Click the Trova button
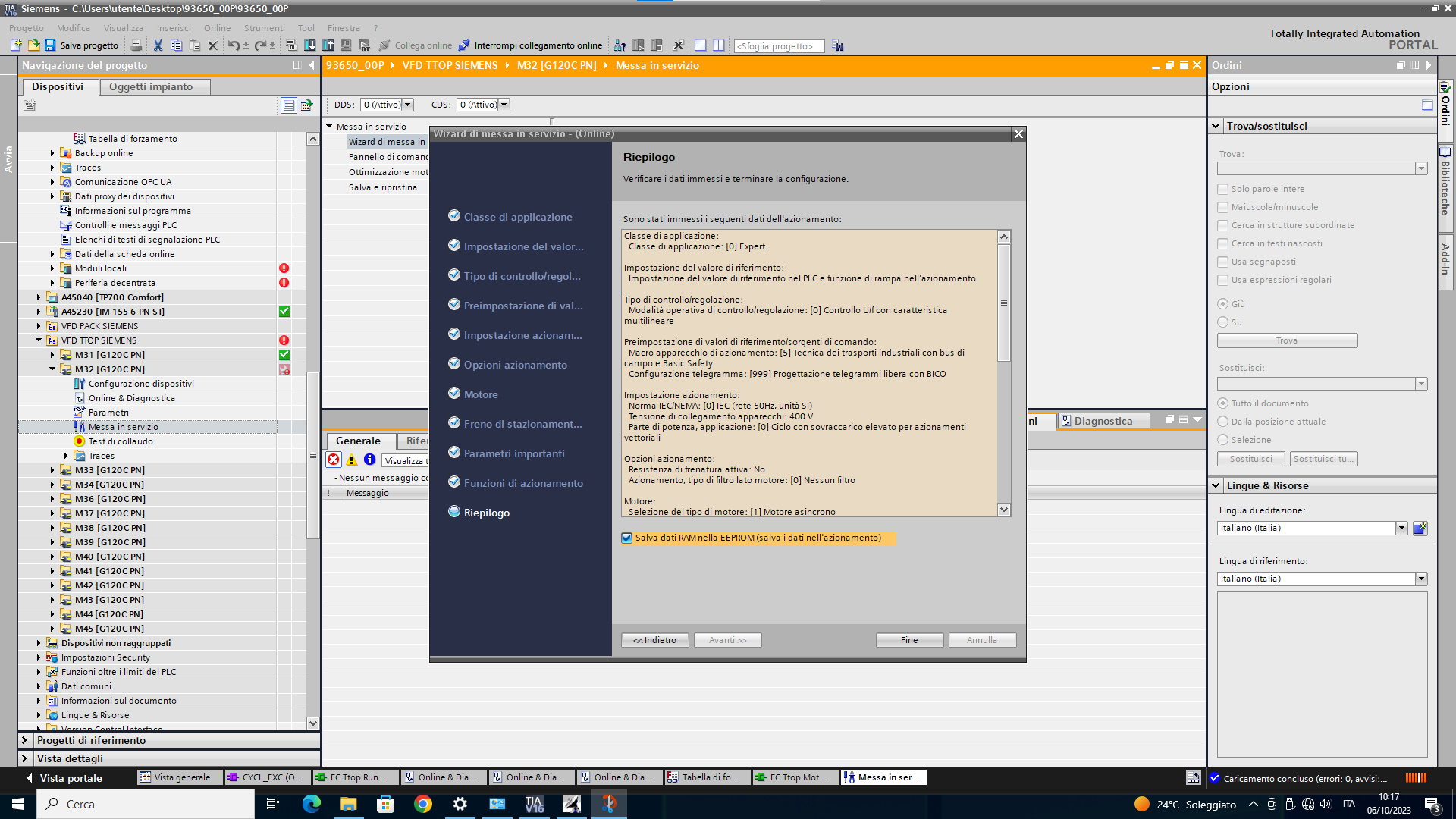This screenshot has height=819, width=1456. (x=1287, y=340)
